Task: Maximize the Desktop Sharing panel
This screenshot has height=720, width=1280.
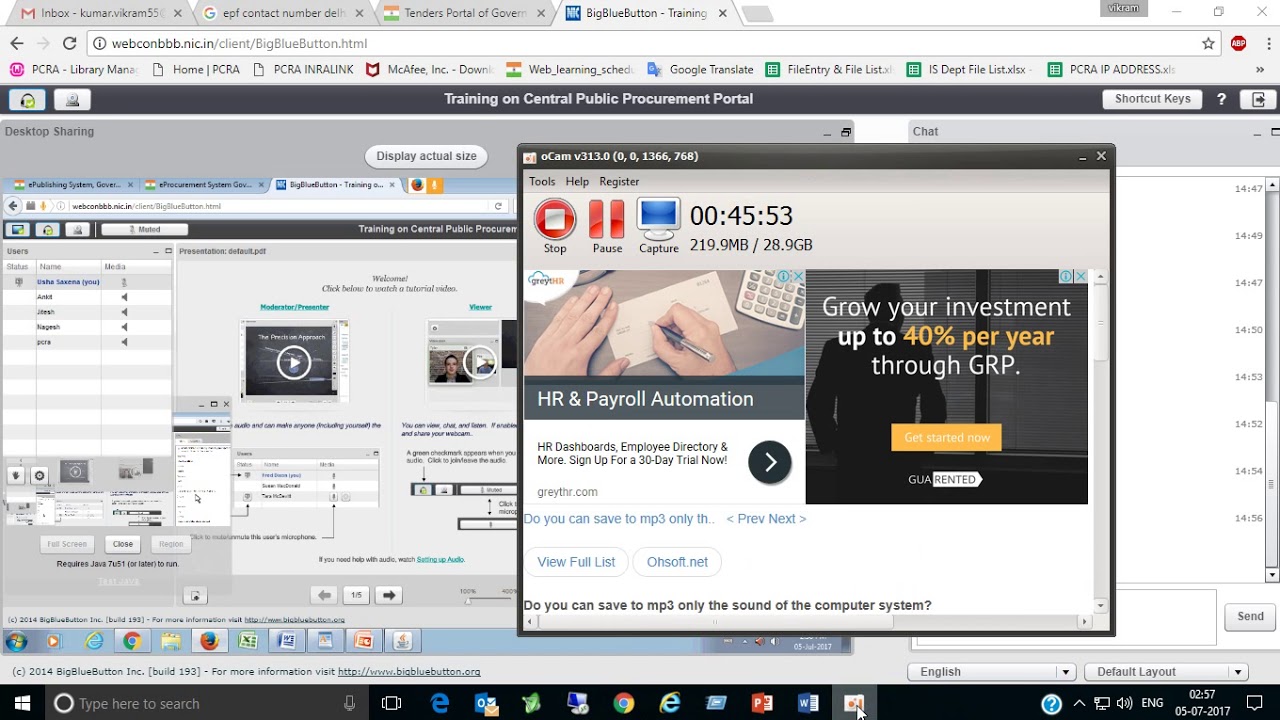Action: pos(846,132)
